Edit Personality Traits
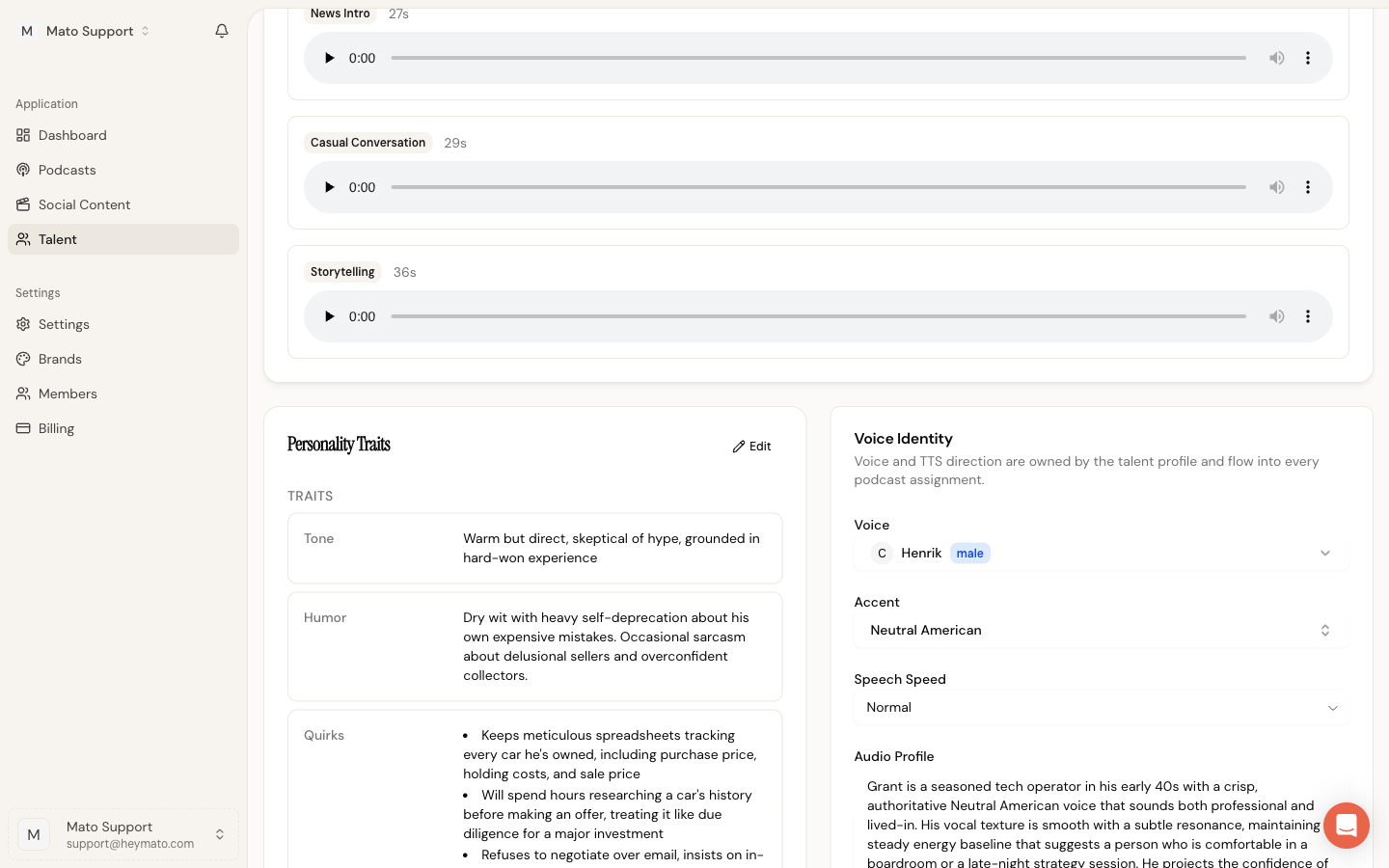 [x=751, y=447]
